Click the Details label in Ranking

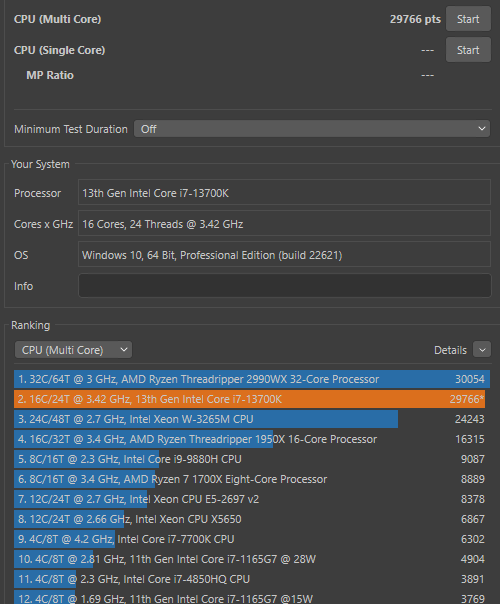tap(450, 350)
